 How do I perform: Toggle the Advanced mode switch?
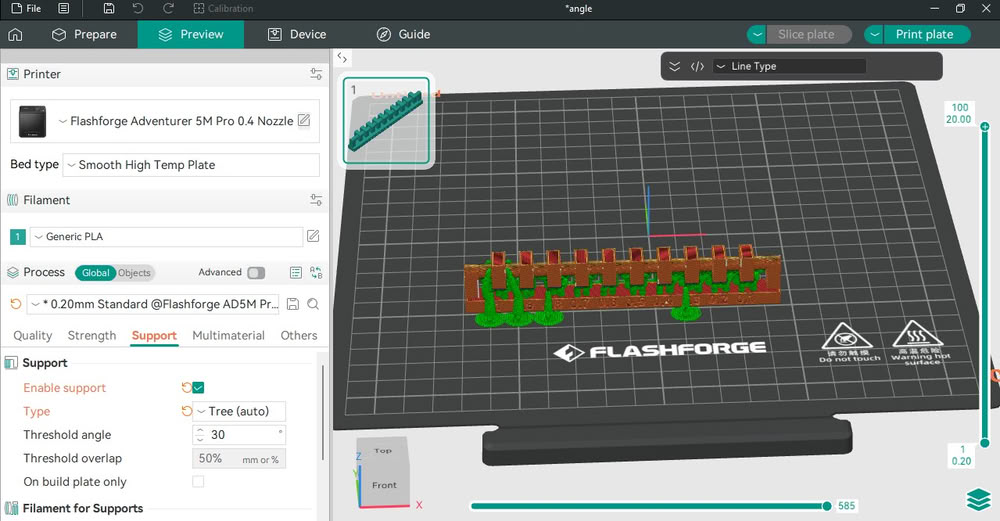[256, 273]
